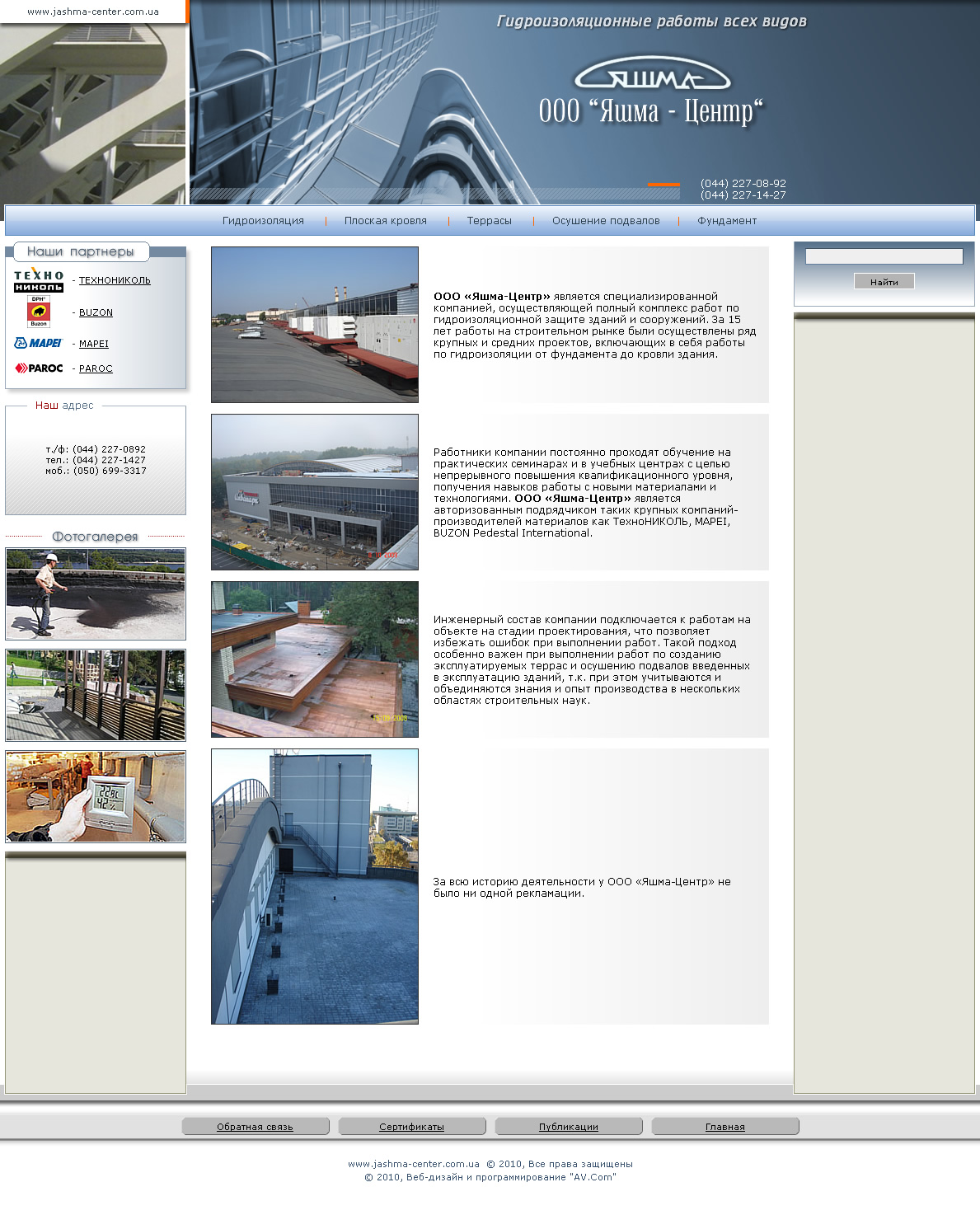Image resolution: width=980 pixels, height=1215 pixels.
Task: Click the Обратная связь footer button
Action: [x=255, y=1127]
